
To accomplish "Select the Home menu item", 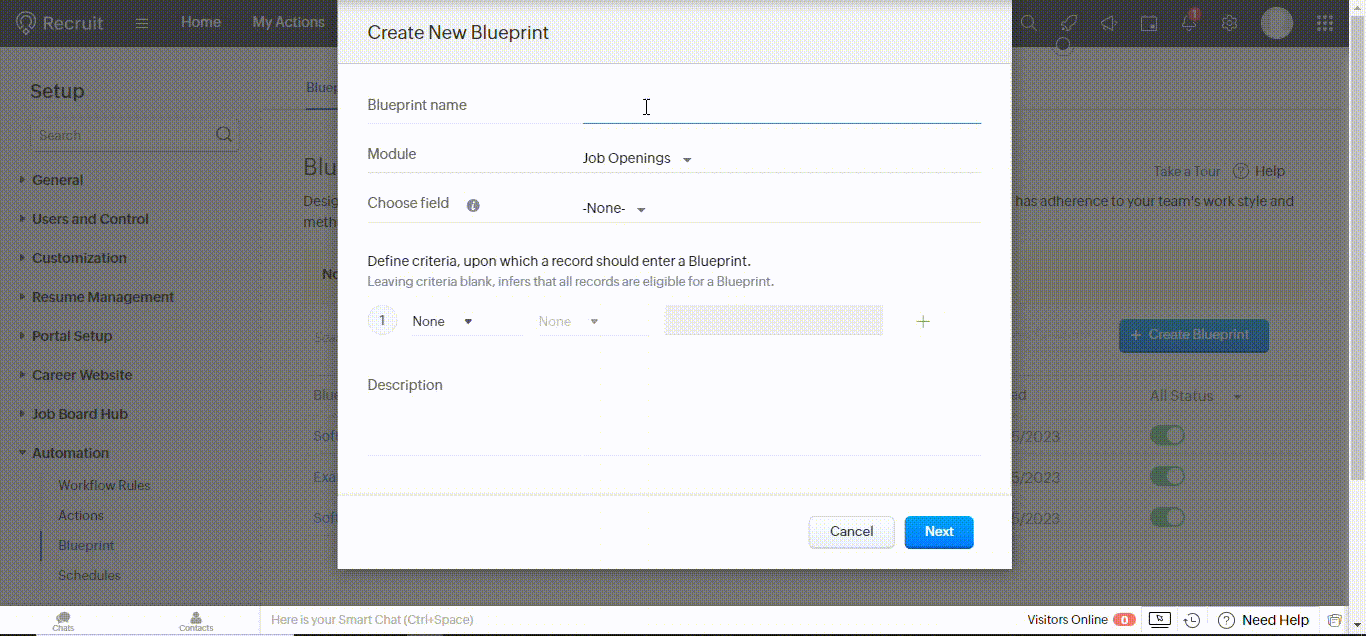I will (201, 21).
